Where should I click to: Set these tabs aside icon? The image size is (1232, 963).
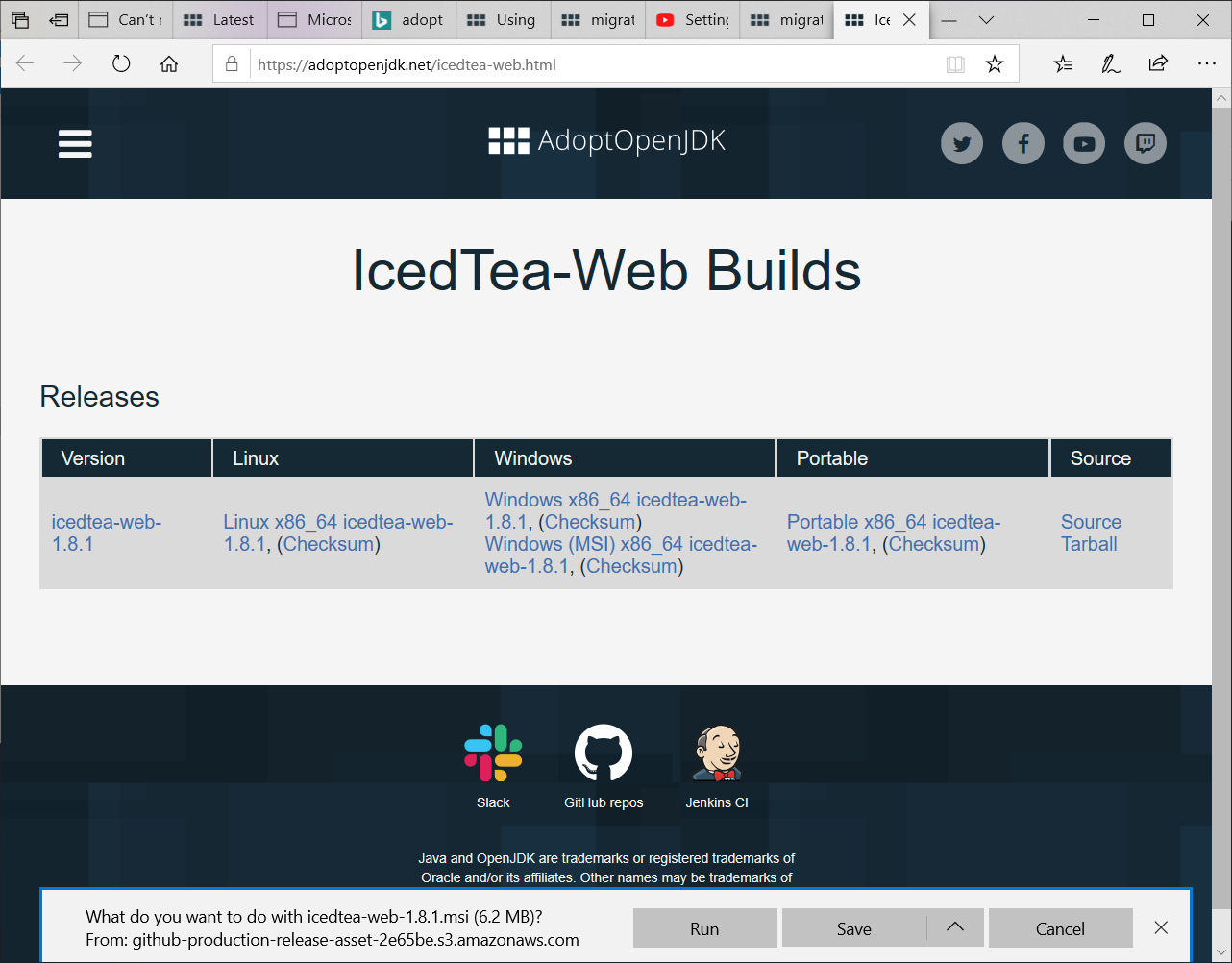59,20
